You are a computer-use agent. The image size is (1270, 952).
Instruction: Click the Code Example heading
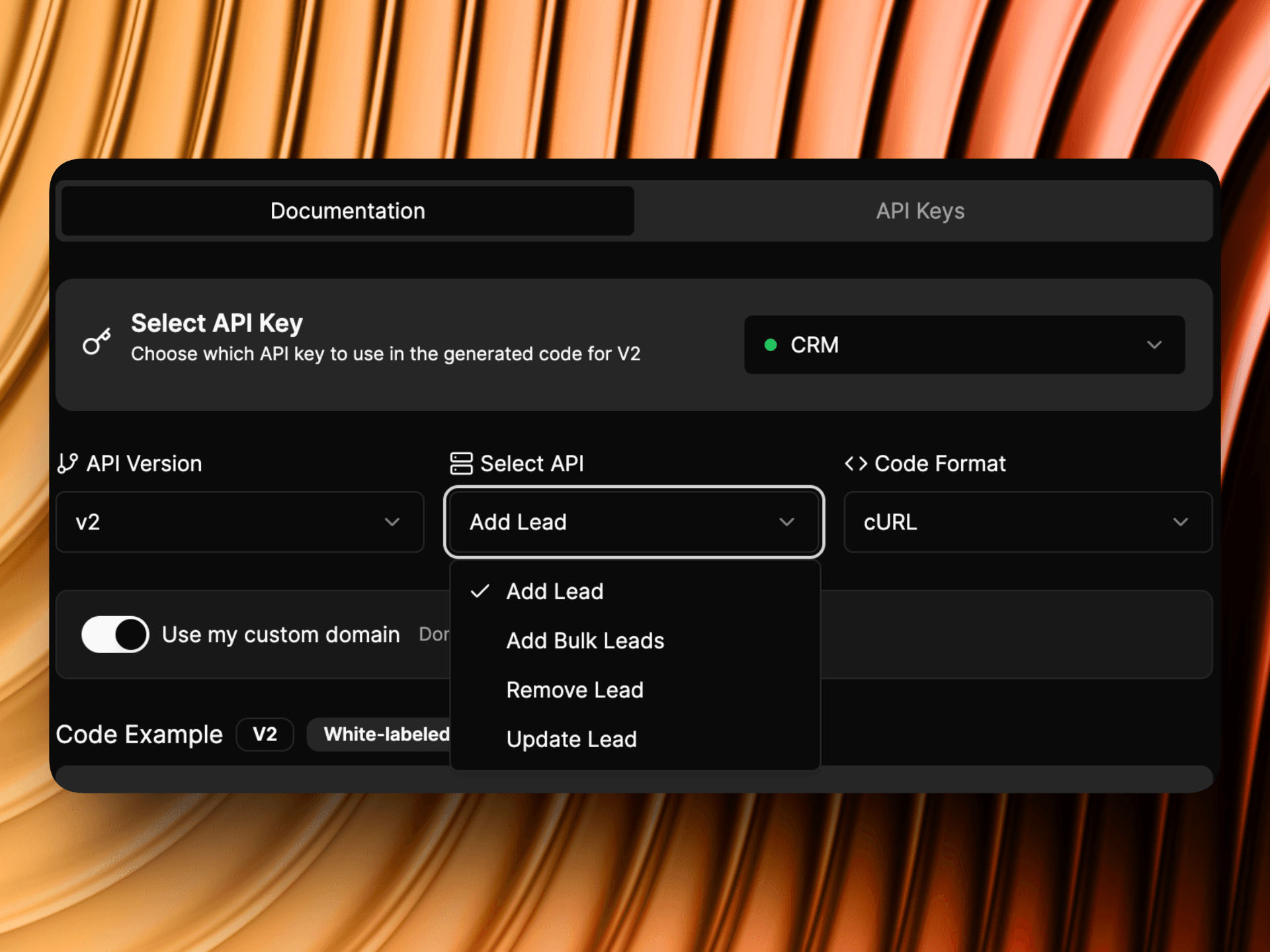coord(139,734)
